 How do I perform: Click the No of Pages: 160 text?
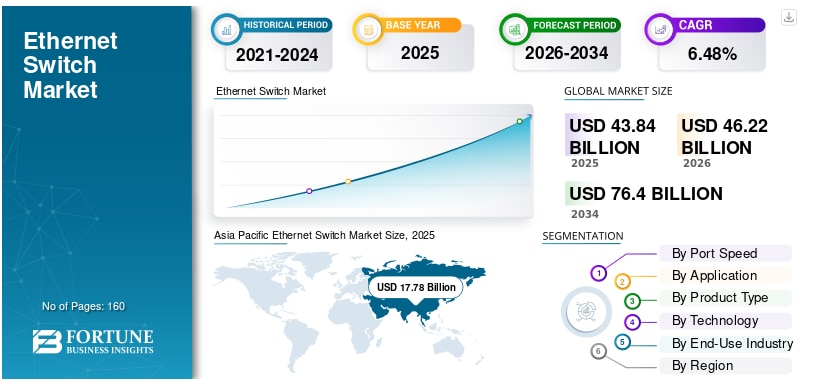[83, 306]
